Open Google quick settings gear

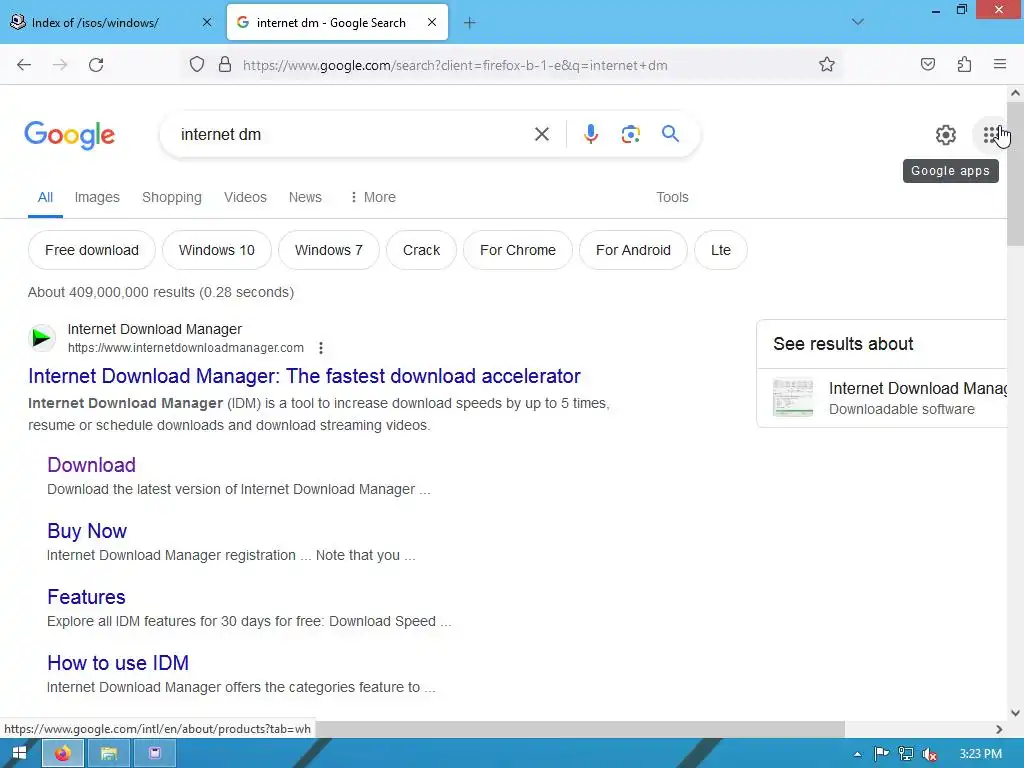click(x=946, y=135)
